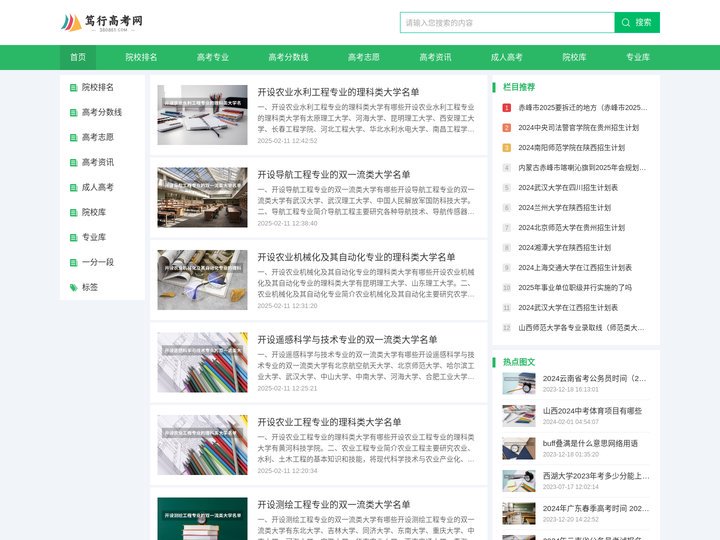Click thumbnail beside 2024云南省考公务员时间
Viewport: 720px width, 540px height.
tap(519, 383)
